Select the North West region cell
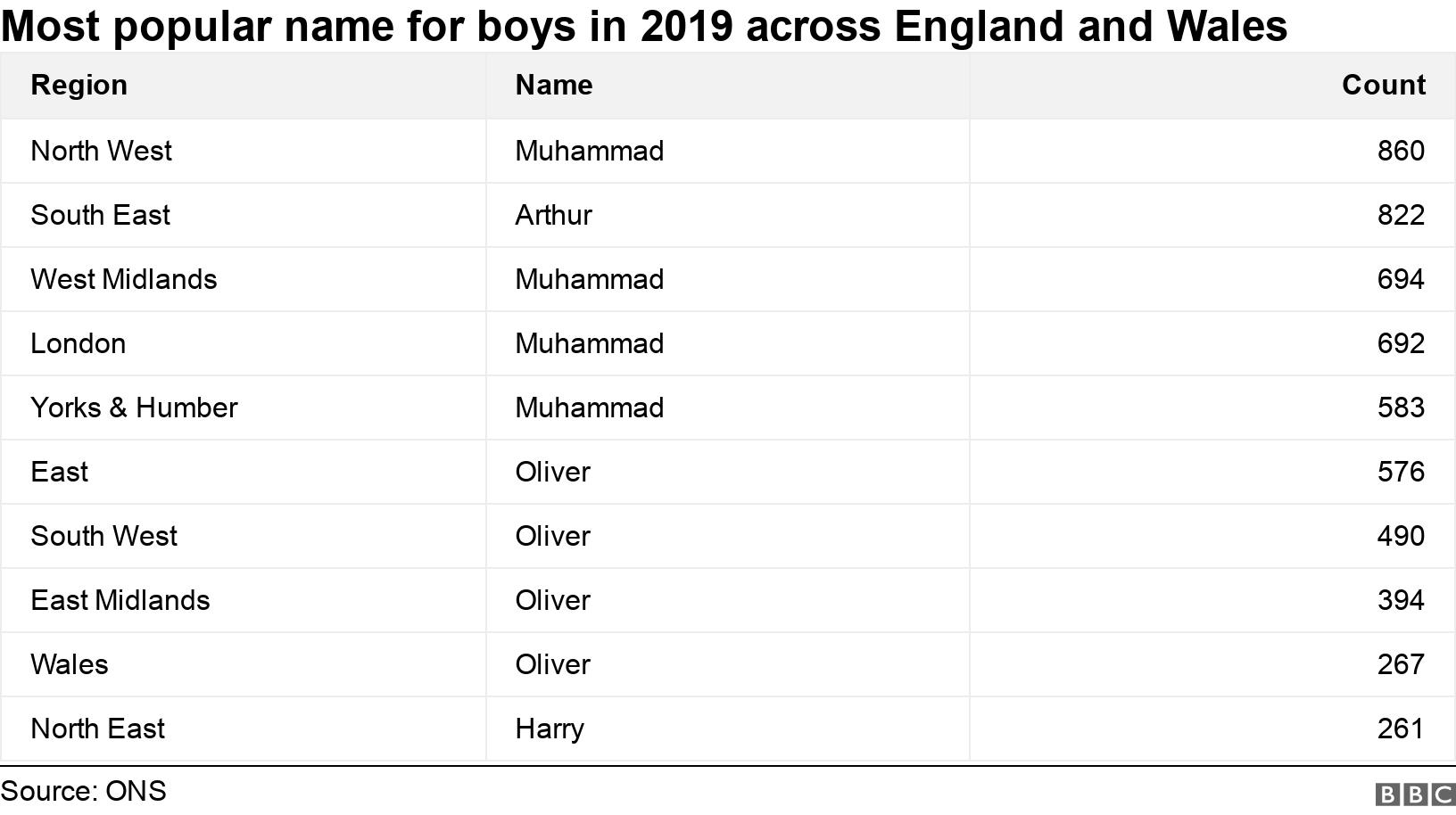The image size is (1456, 815). (x=101, y=151)
